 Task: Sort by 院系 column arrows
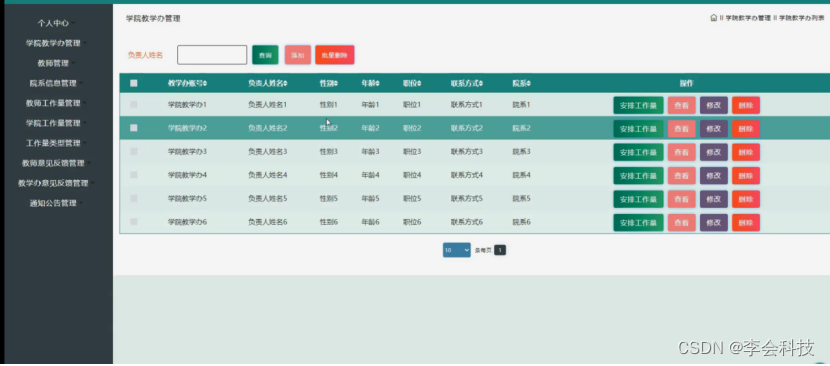(x=529, y=84)
